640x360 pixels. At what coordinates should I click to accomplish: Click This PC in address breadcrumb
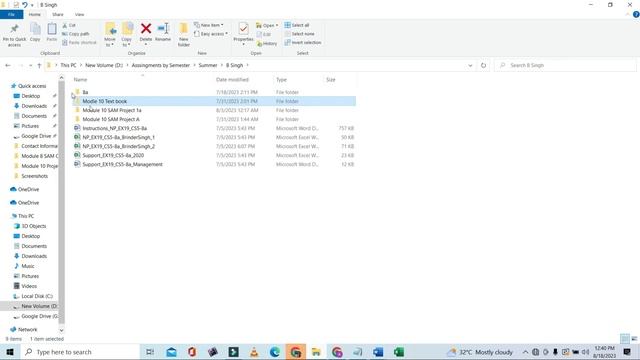pyautogui.click(x=68, y=65)
